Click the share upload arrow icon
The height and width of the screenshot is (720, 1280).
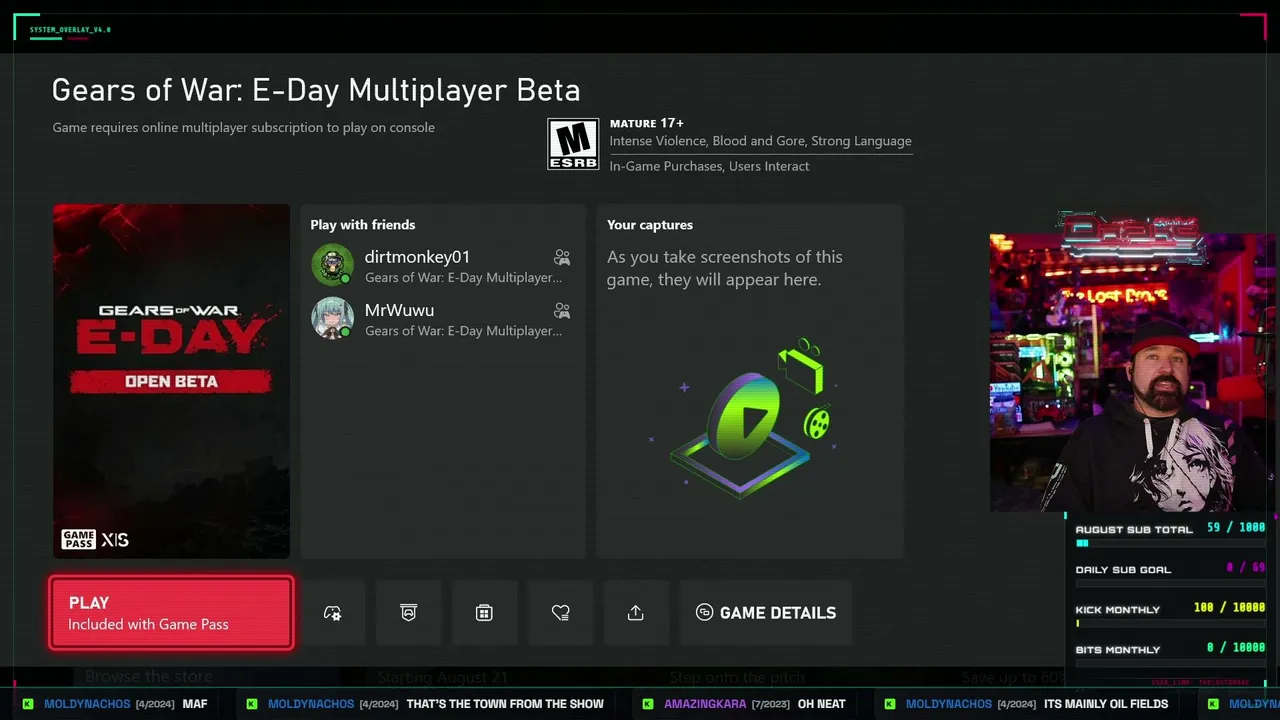tap(636, 613)
